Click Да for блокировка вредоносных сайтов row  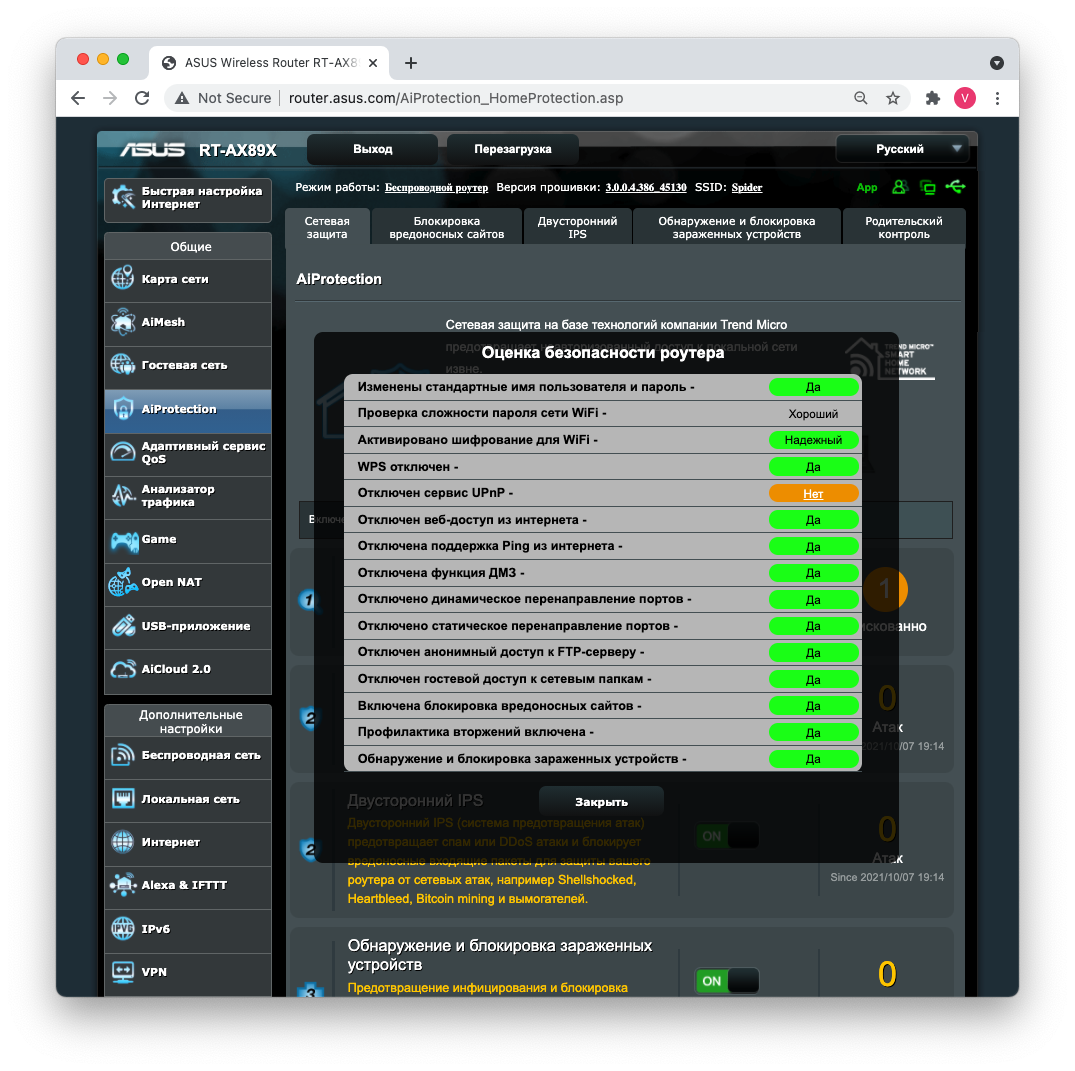[x=813, y=706]
